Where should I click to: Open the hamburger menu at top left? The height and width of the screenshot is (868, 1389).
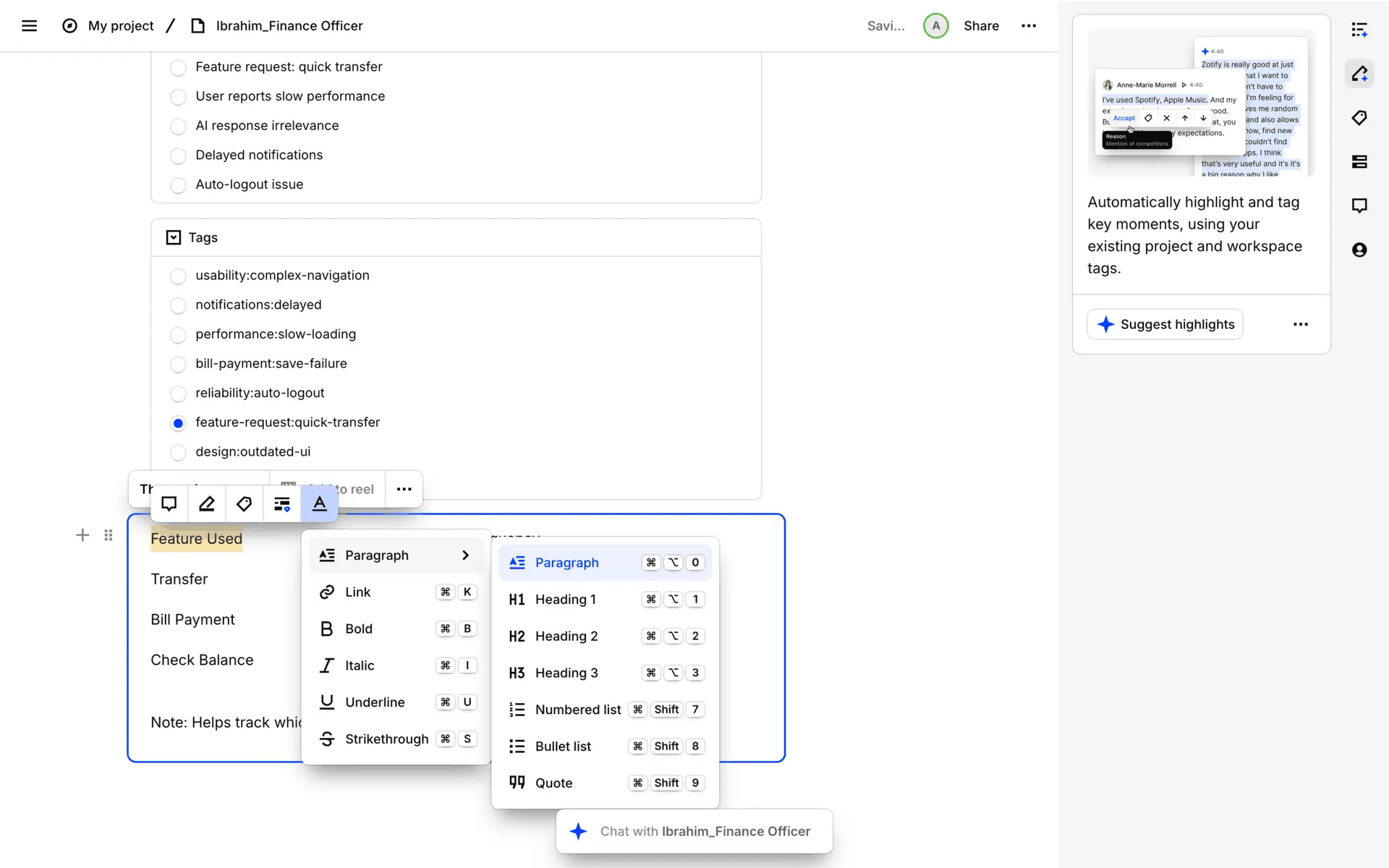pos(29,26)
